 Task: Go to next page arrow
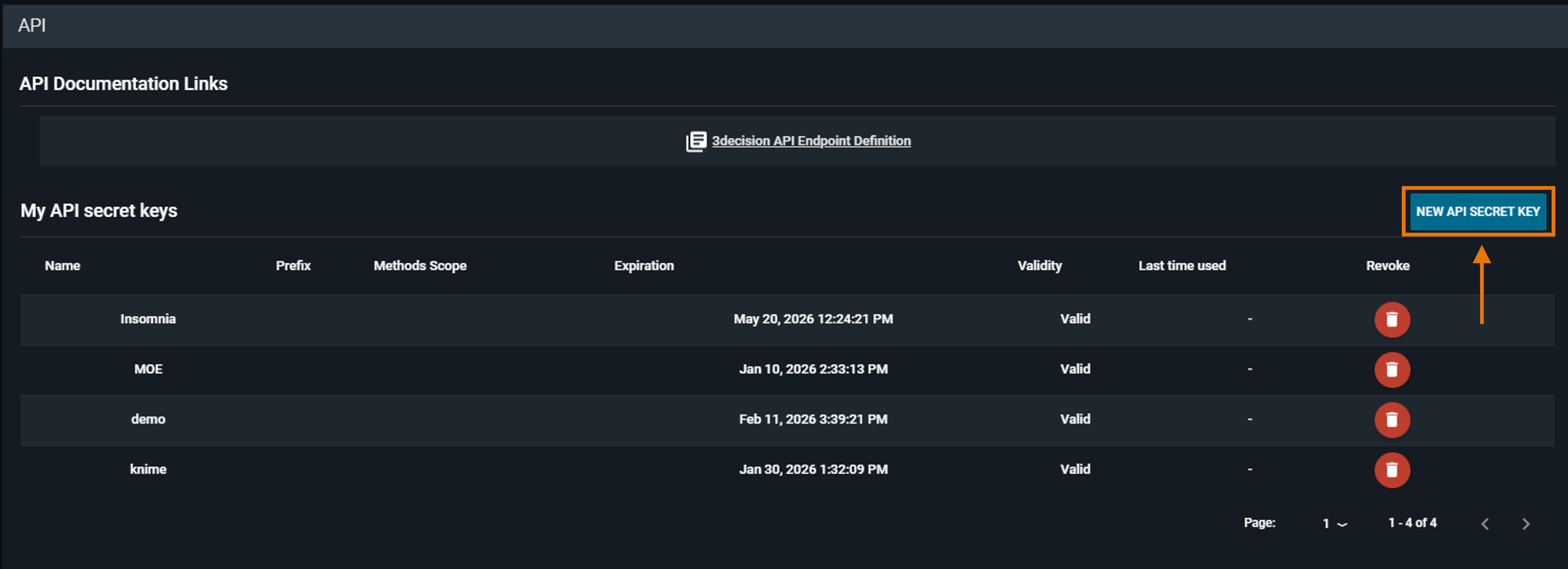tap(1526, 523)
